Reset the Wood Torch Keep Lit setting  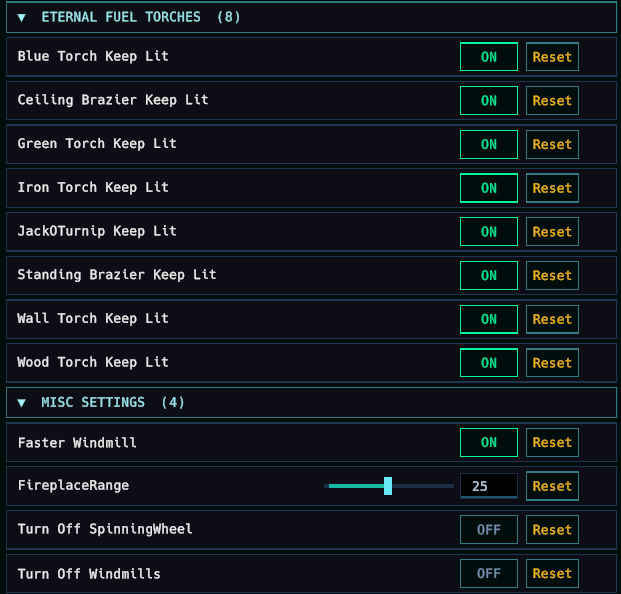tap(552, 363)
